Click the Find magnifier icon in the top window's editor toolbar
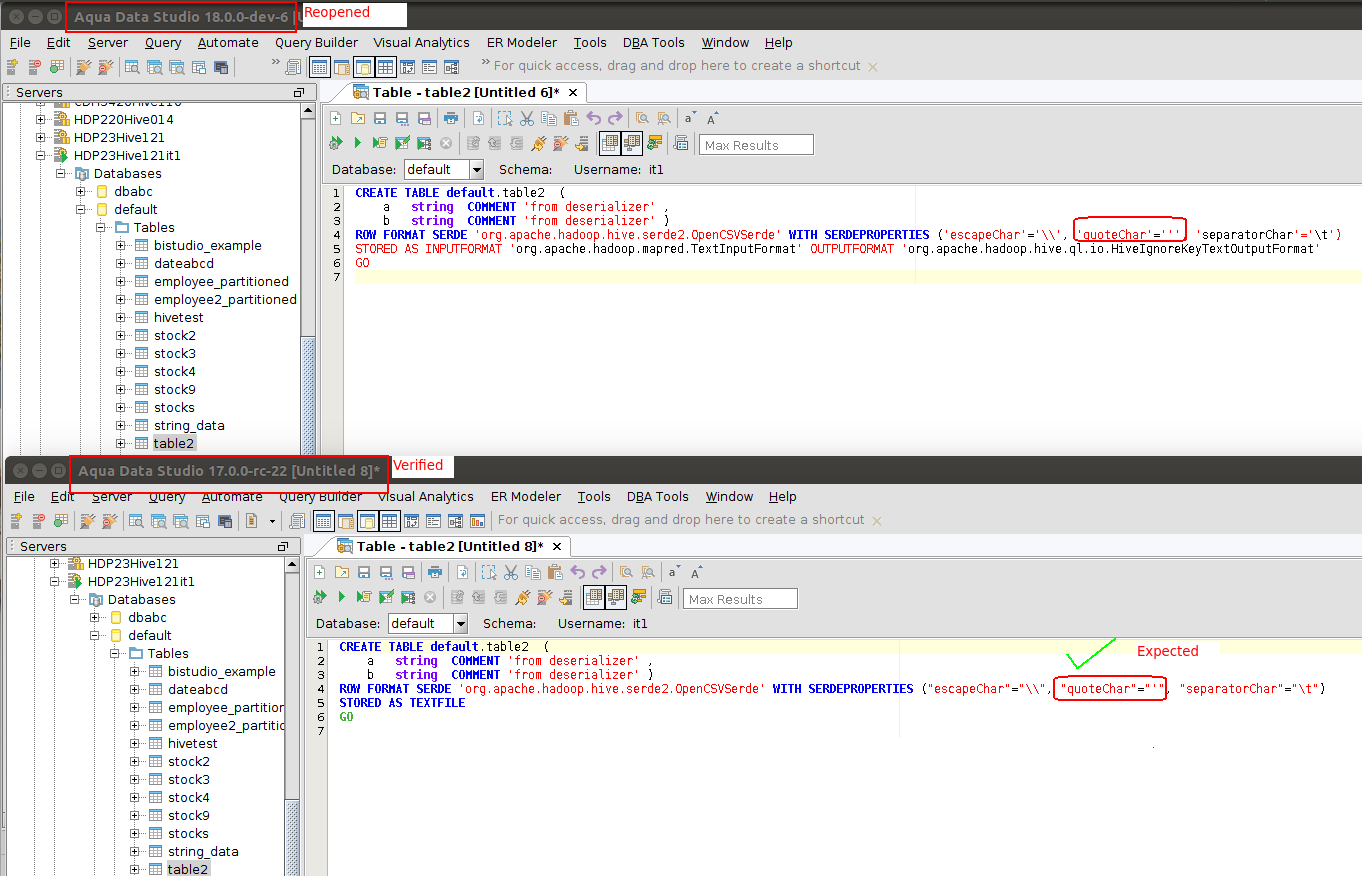Viewport: 1362px width, 876px height. click(x=642, y=118)
